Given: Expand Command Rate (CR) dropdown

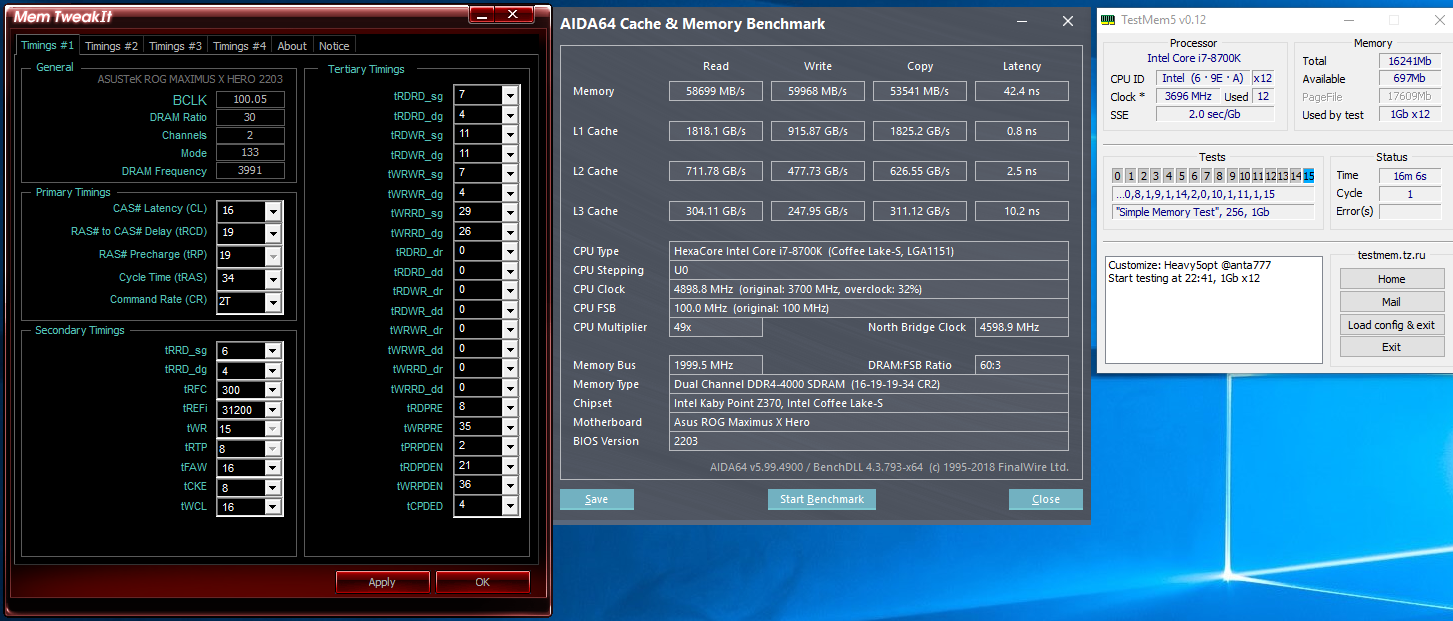Looking at the screenshot, I should coord(273,302).
